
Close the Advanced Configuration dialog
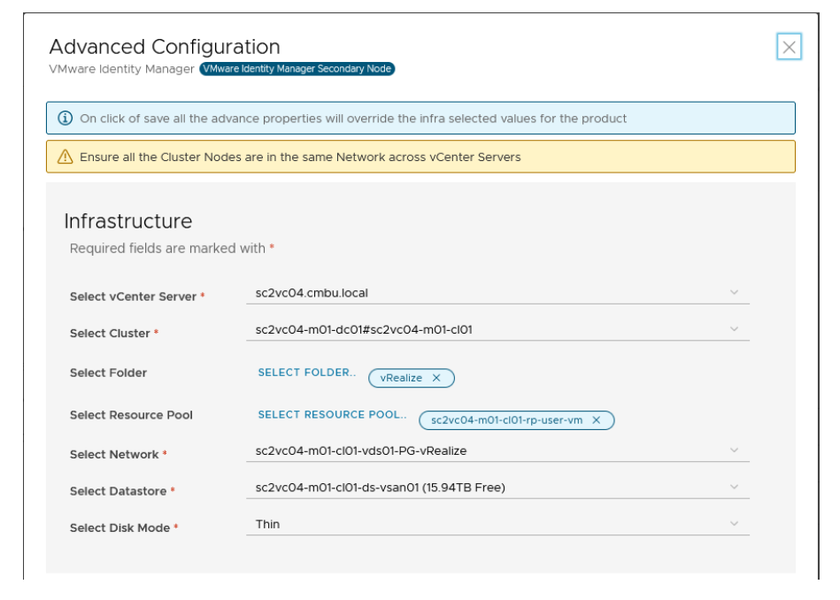(x=789, y=47)
